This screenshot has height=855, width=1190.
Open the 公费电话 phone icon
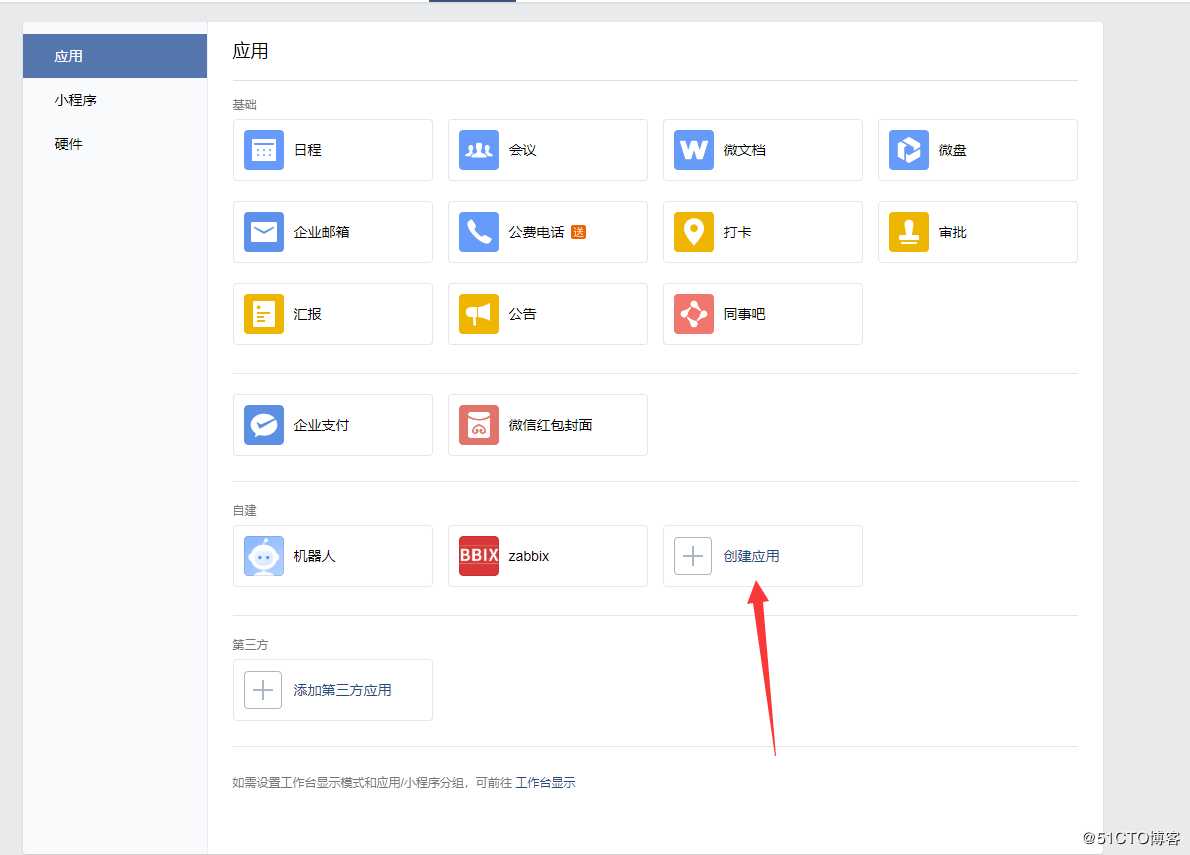coord(478,231)
